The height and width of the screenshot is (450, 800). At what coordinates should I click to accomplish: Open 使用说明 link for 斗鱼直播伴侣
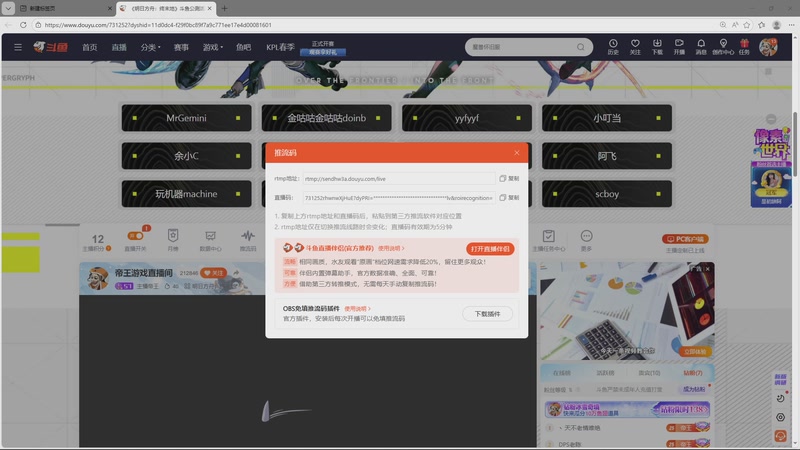click(391, 248)
